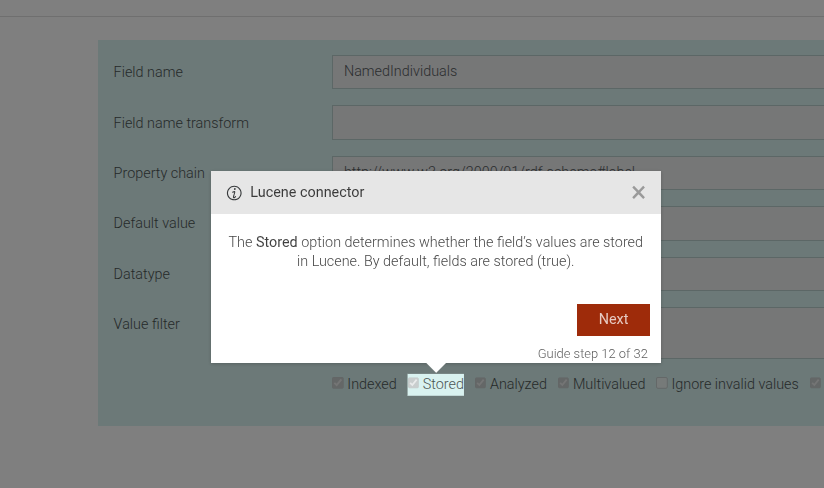The height and width of the screenshot is (488, 824).
Task: Click the bold Stored word in guide text
Action: point(277,242)
